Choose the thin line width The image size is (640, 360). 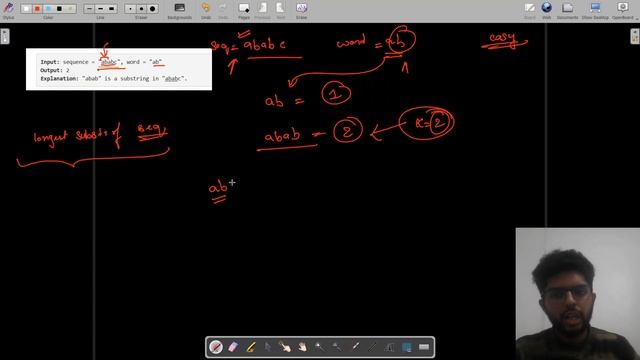click(x=89, y=9)
